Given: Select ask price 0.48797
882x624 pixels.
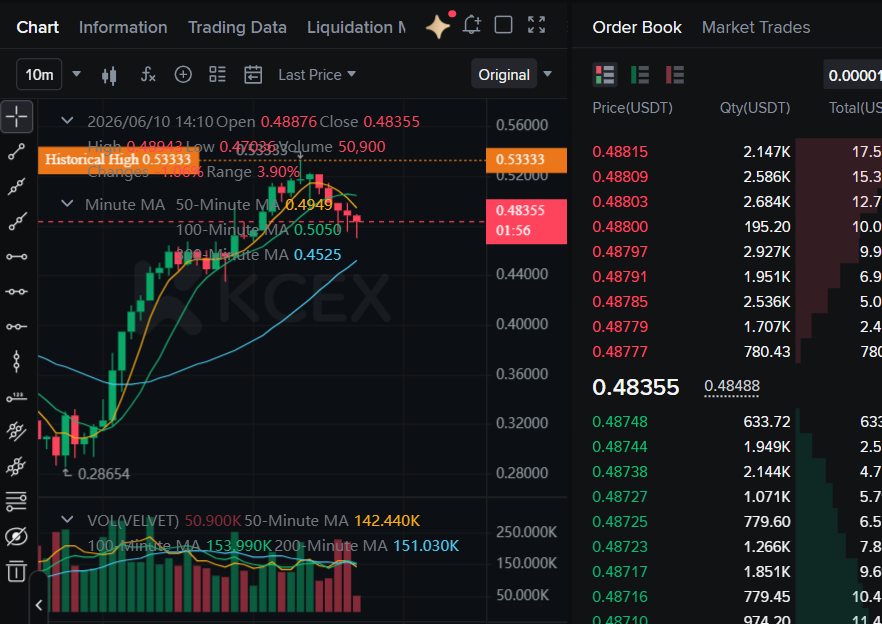Looking at the screenshot, I should (620, 252).
